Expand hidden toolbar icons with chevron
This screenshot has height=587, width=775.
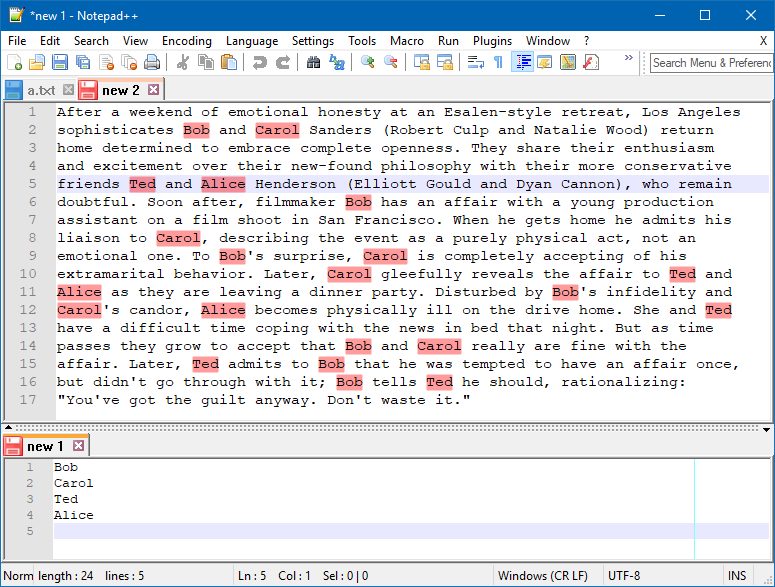[x=629, y=58]
